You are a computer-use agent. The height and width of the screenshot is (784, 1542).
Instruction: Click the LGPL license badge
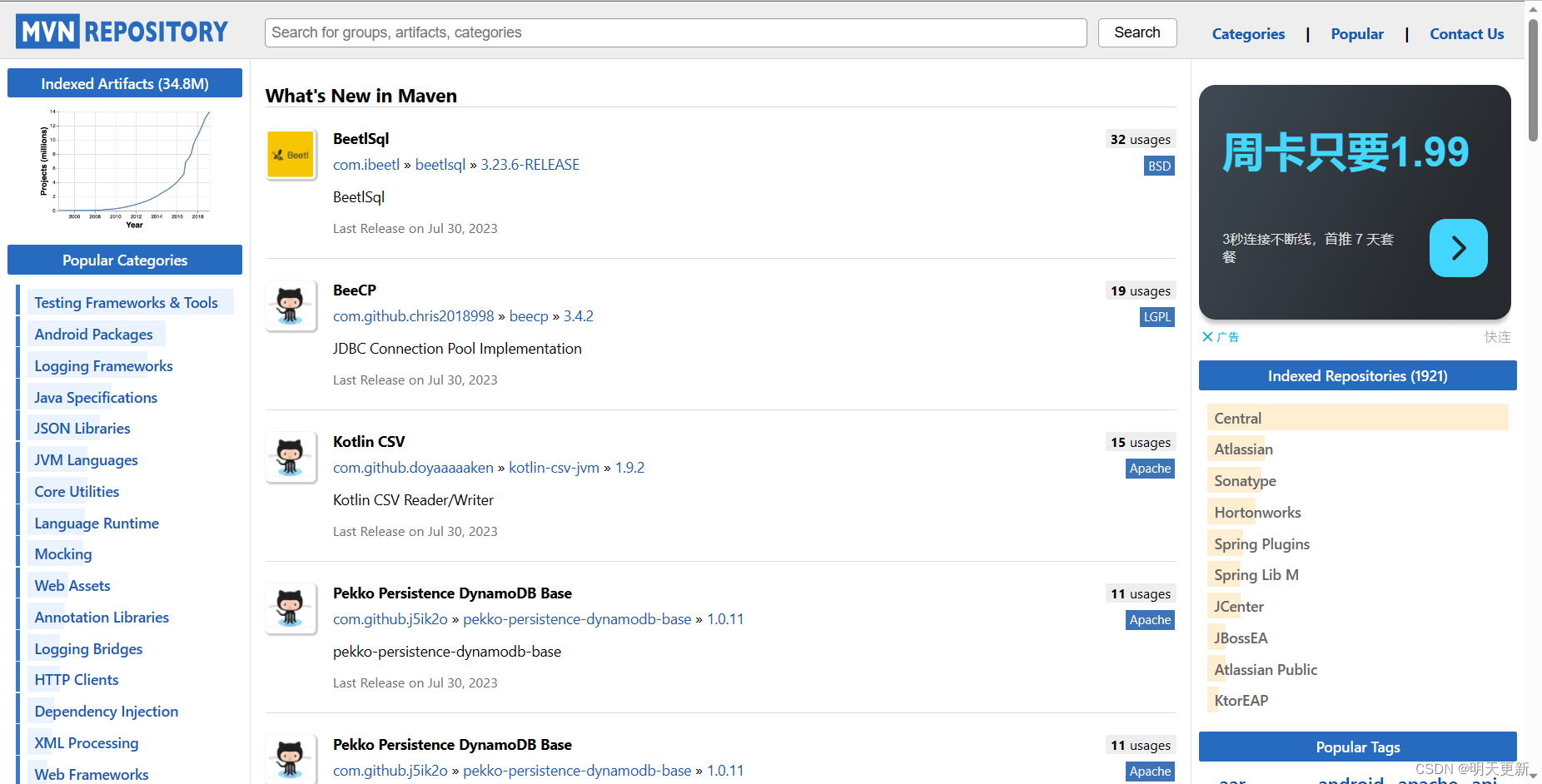(1156, 317)
